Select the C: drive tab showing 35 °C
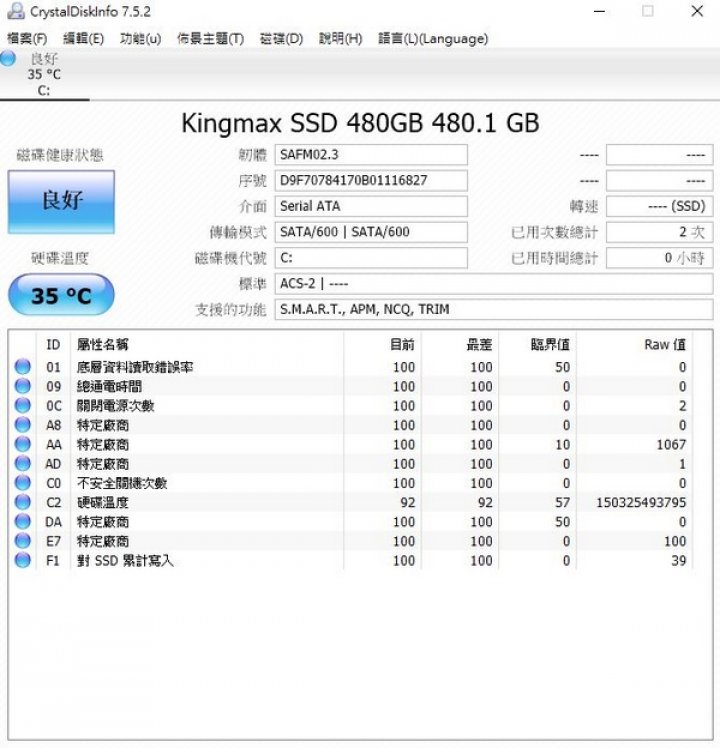Image resolution: width=720 pixels, height=748 pixels. tap(44, 74)
